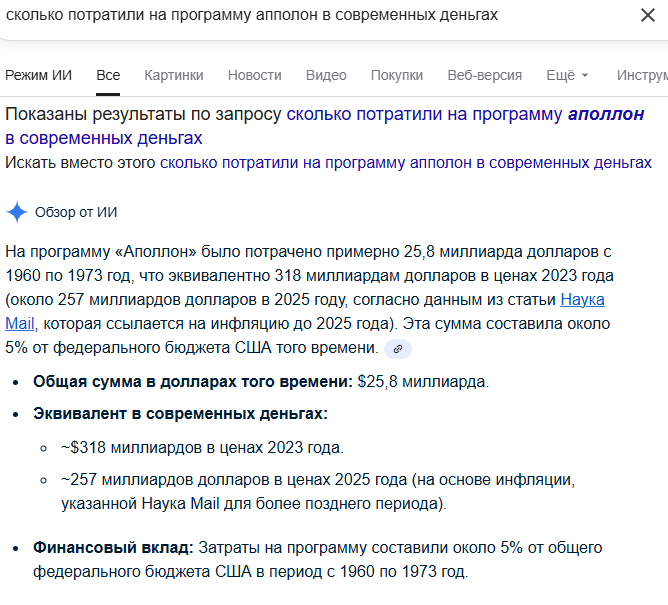Viewport: 668px width, 605px height.
Task: Clear the search query with the X icon
Action: 647,16
